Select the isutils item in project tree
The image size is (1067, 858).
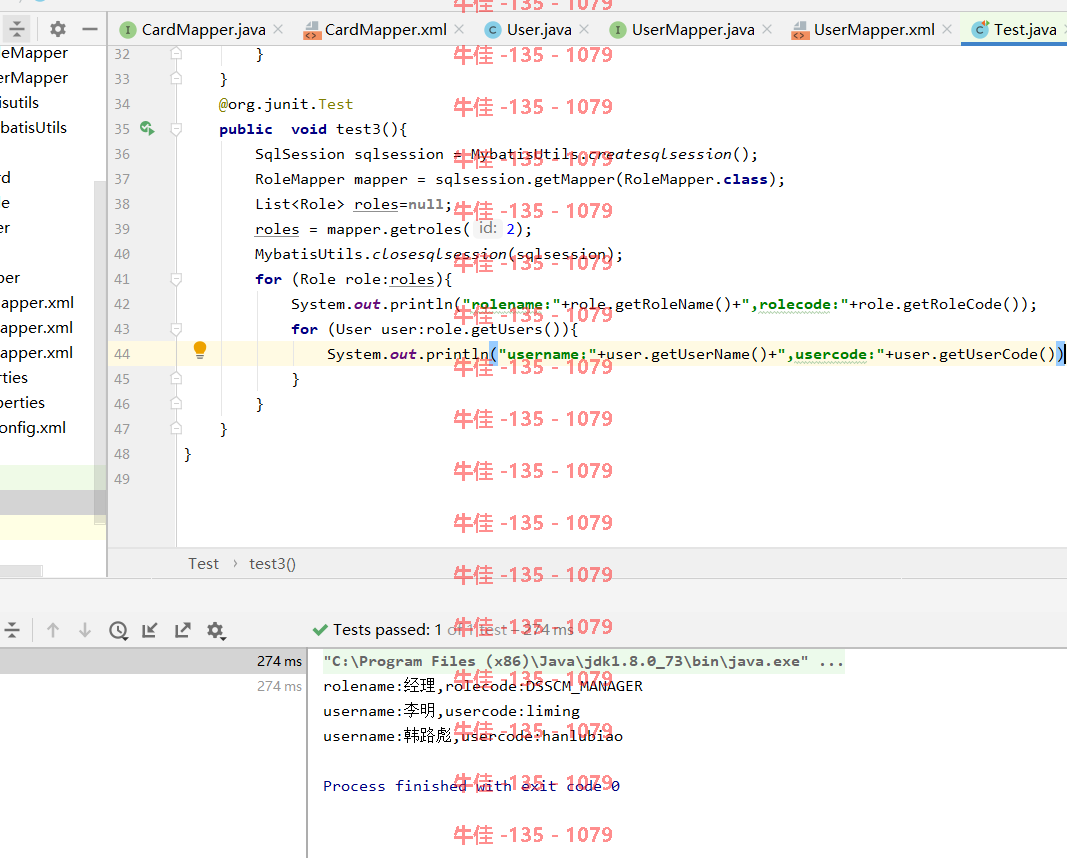click(20, 103)
